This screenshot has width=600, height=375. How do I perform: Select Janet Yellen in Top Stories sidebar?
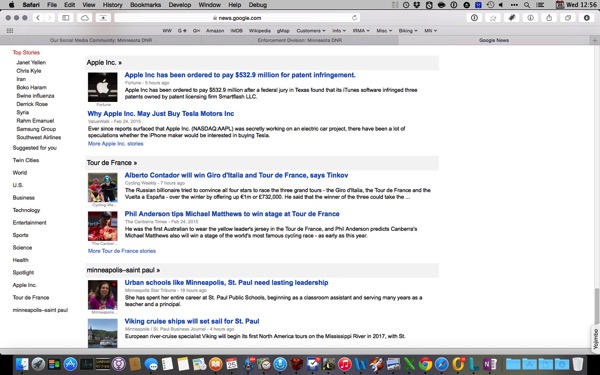31,62
